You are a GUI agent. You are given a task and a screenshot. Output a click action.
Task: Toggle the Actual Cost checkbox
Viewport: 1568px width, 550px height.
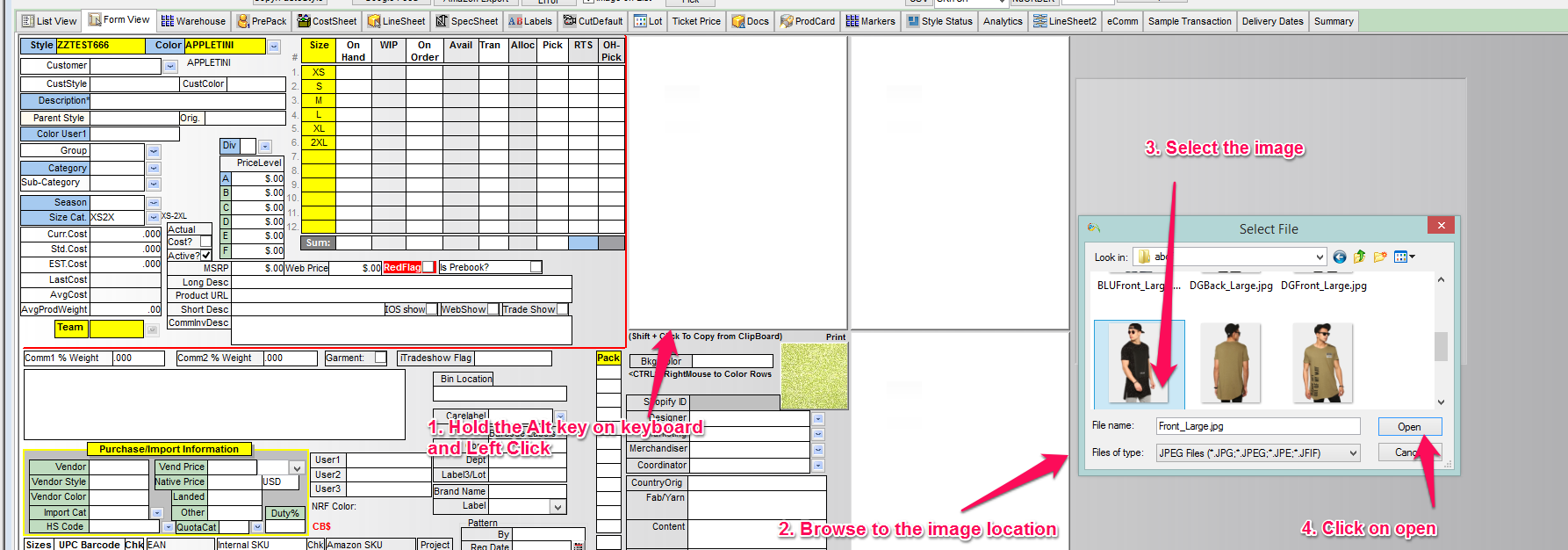205,242
